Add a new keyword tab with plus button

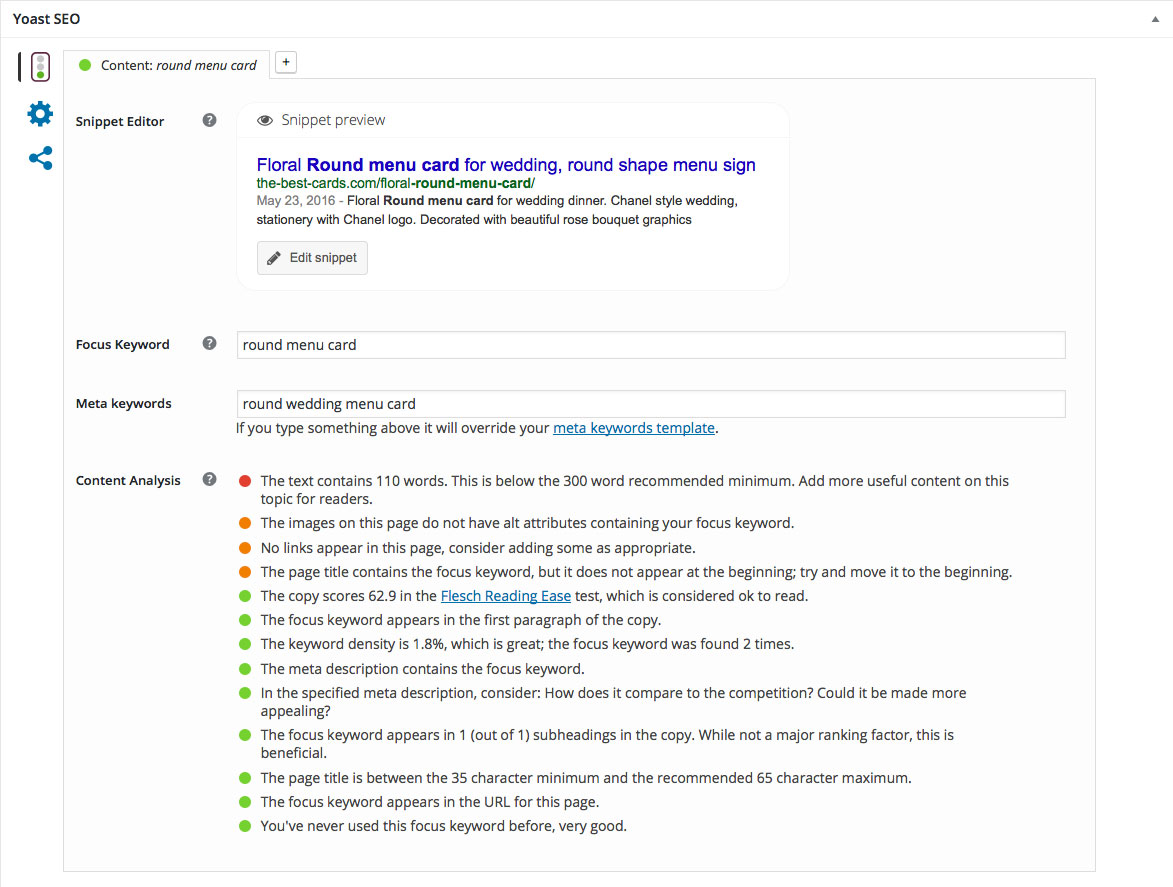(285, 63)
